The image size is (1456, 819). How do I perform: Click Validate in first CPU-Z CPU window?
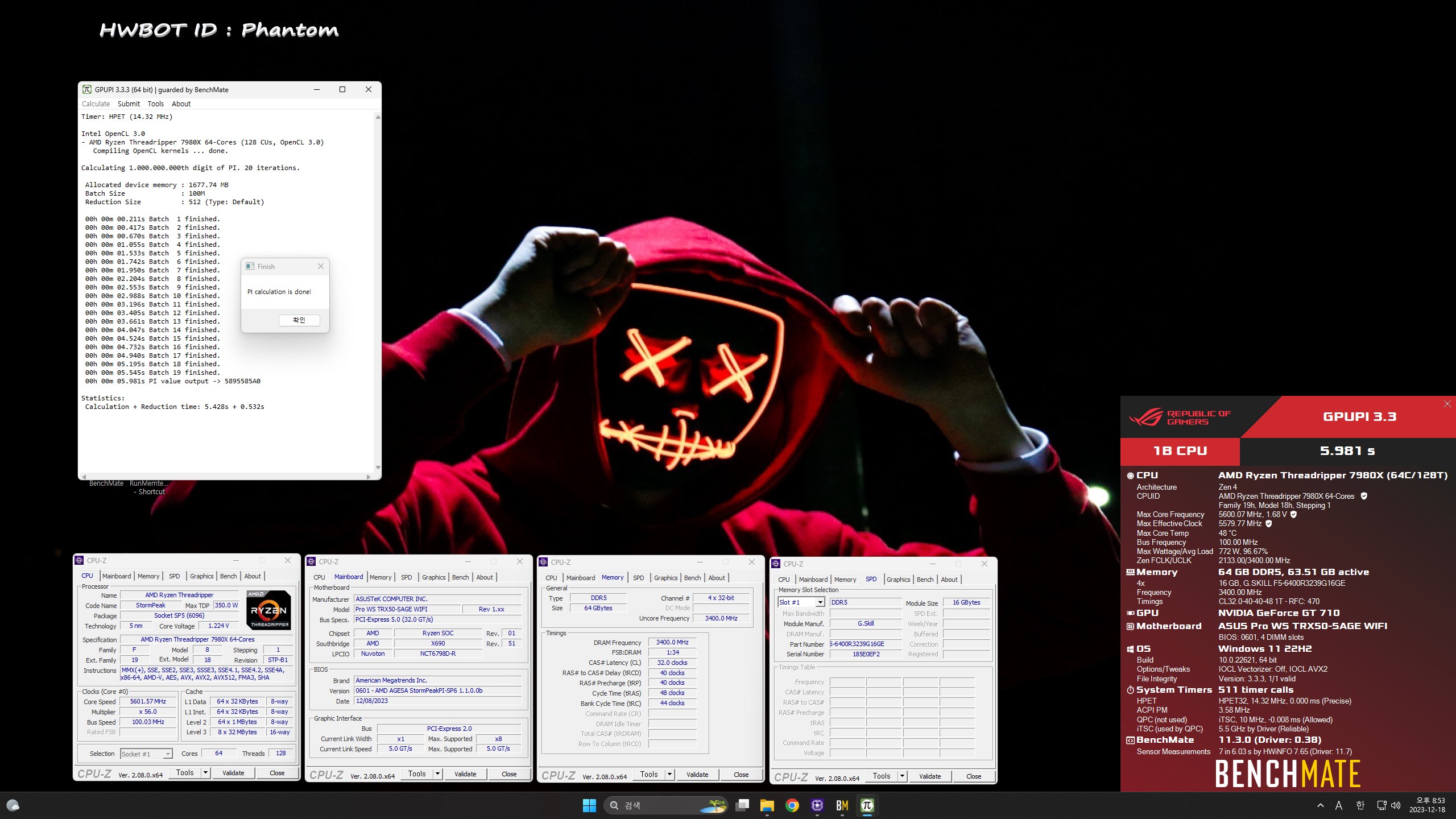point(233,773)
